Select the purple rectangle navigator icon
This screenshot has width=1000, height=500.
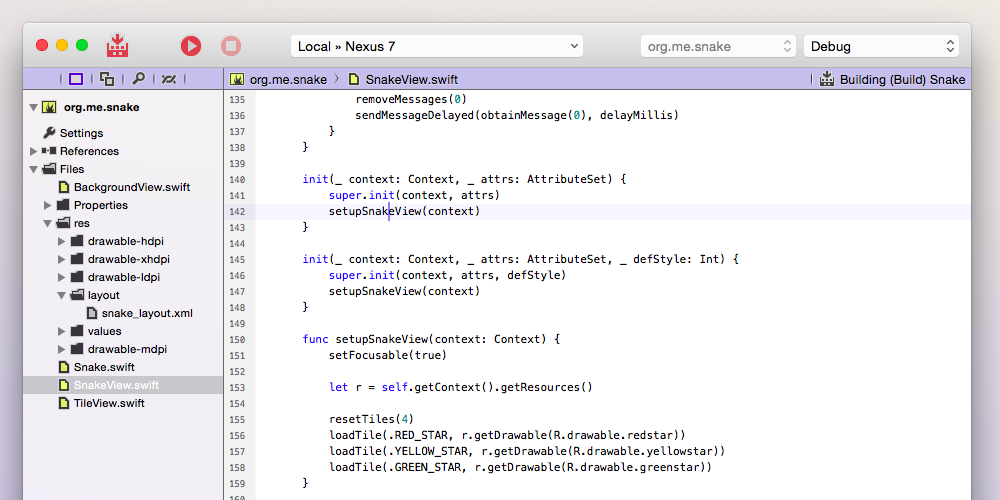76,79
